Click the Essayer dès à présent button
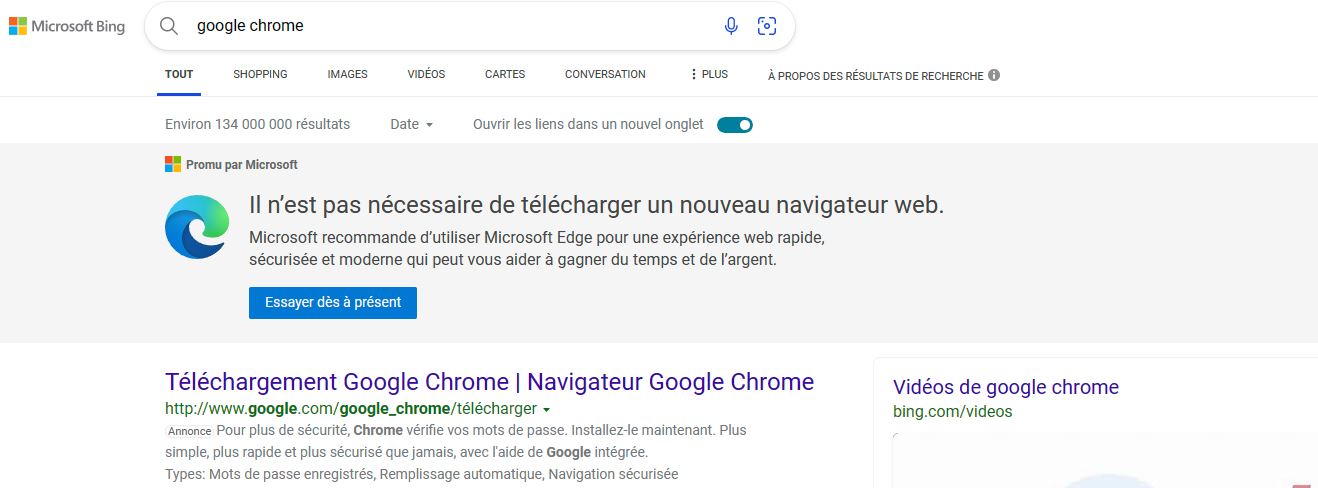 pyautogui.click(x=333, y=303)
